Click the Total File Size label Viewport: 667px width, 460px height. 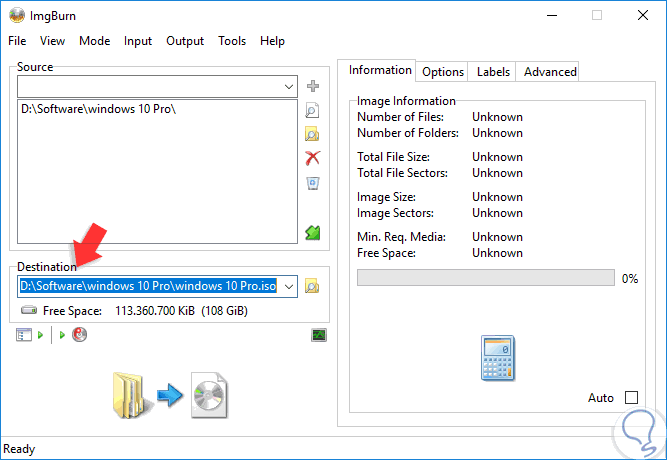393,157
